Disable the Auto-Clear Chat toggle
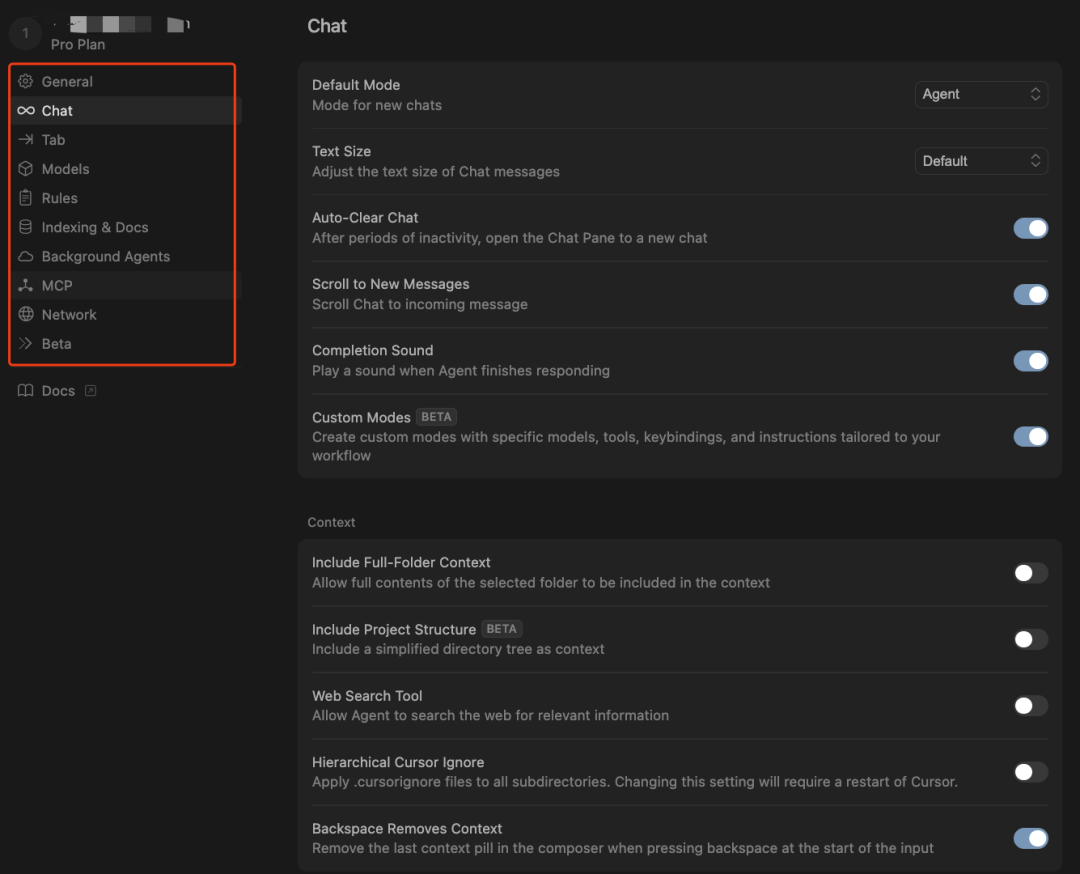Screen dimensions: 1080x874 pos(1030,228)
